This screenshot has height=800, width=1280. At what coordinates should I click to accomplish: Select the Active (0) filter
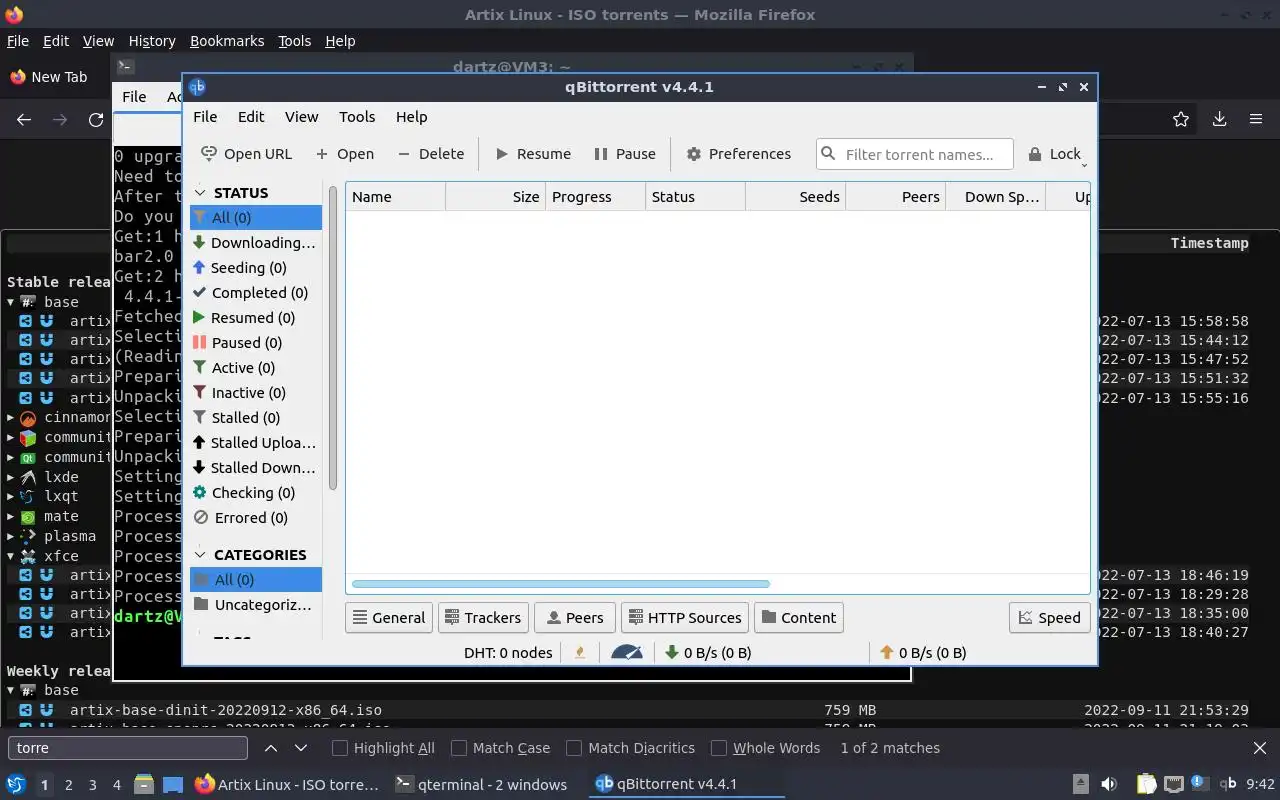(256, 368)
